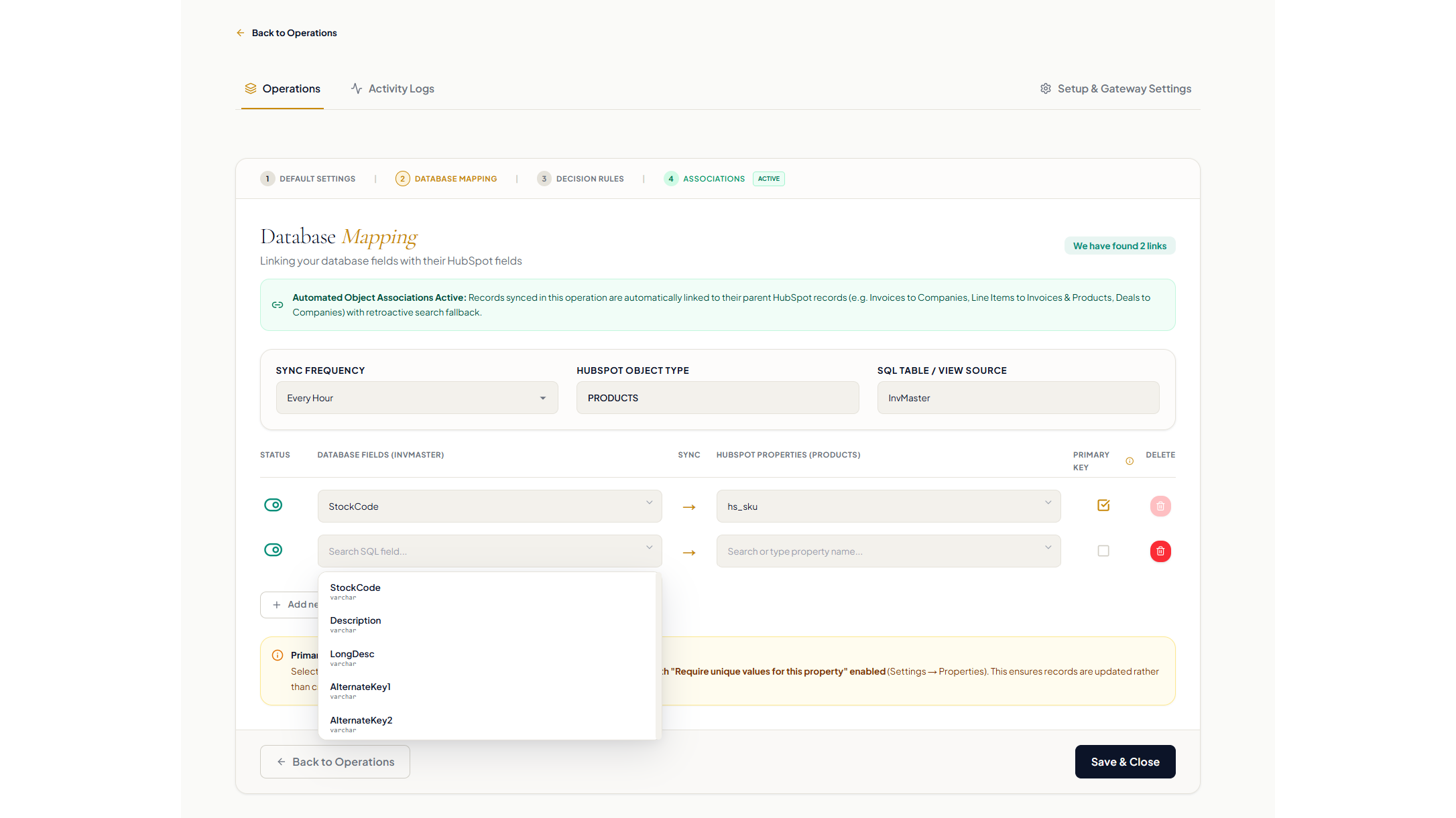Click bottom Back to Operations button

click(335, 762)
